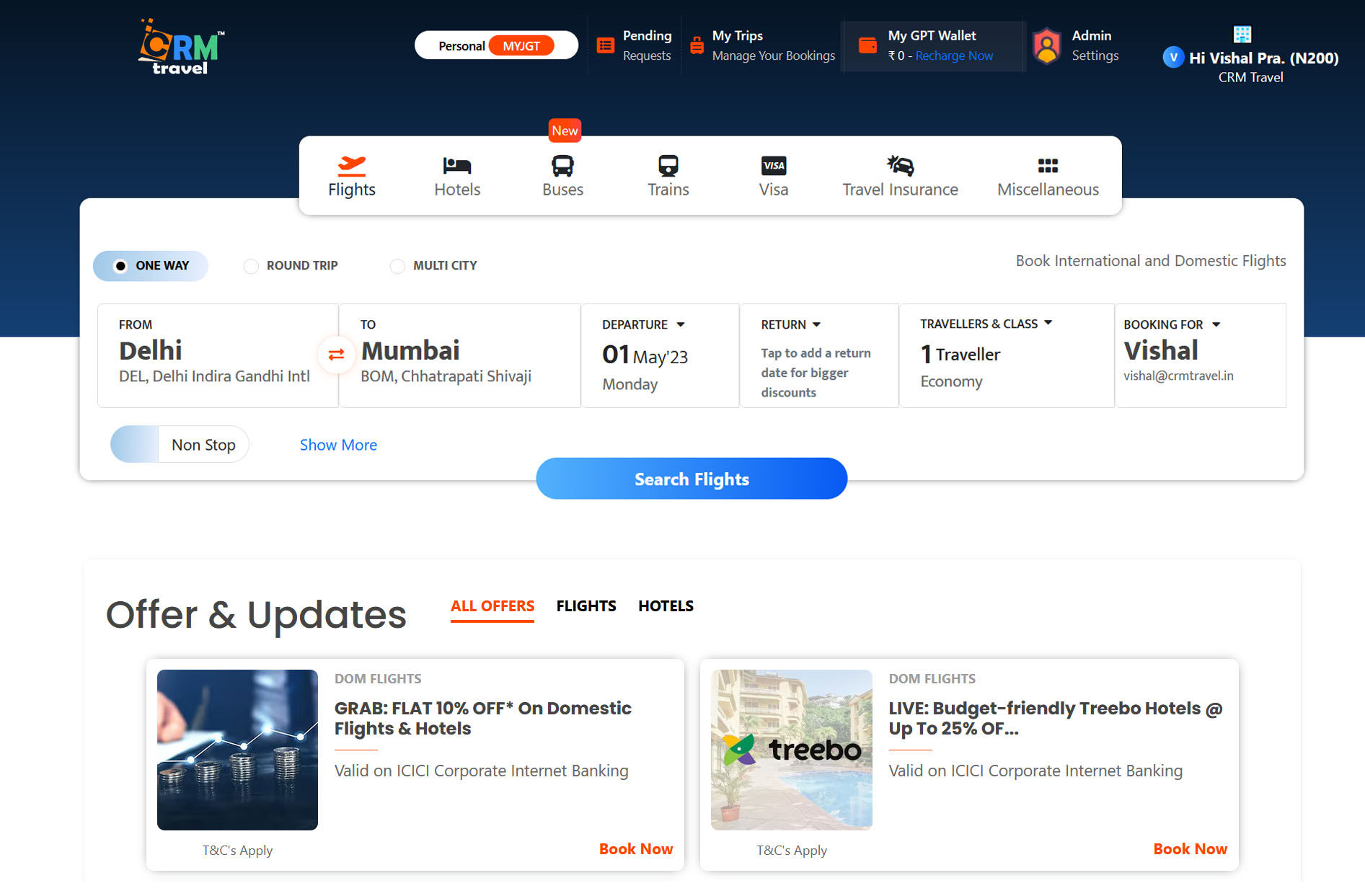Click Recharge Now in GPT Wallet
1365x896 pixels.
click(953, 56)
